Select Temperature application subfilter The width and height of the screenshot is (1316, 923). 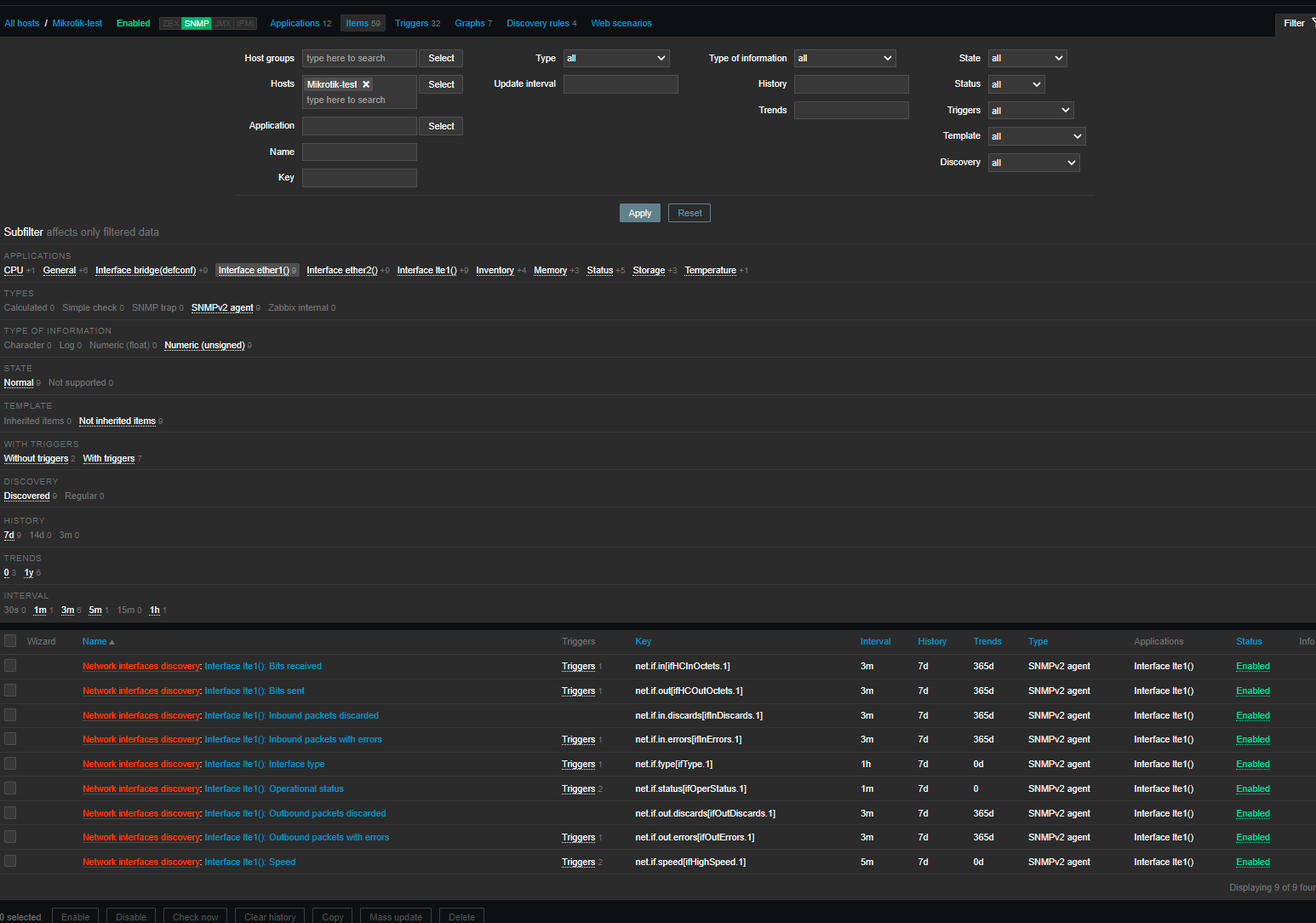coord(710,270)
